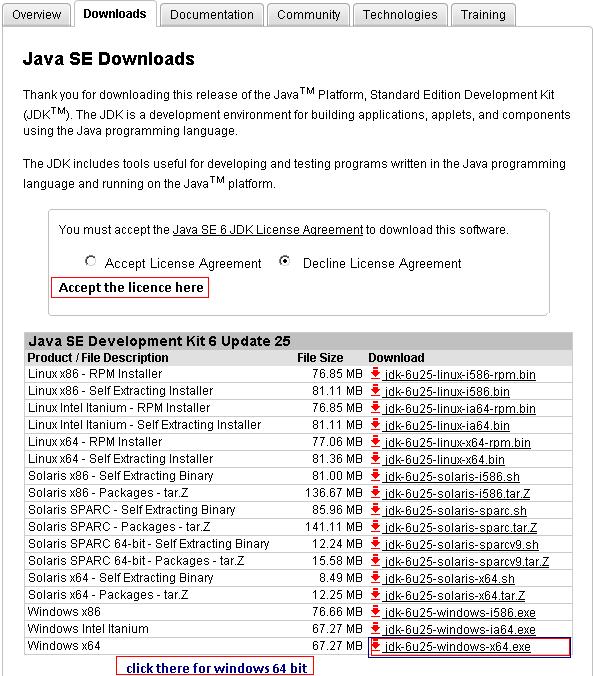The width and height of the screenshot is (593, 676).
Task: Click download arrow icon for jdk-6u25-solaris-sparc.sh
Action: 375,510
